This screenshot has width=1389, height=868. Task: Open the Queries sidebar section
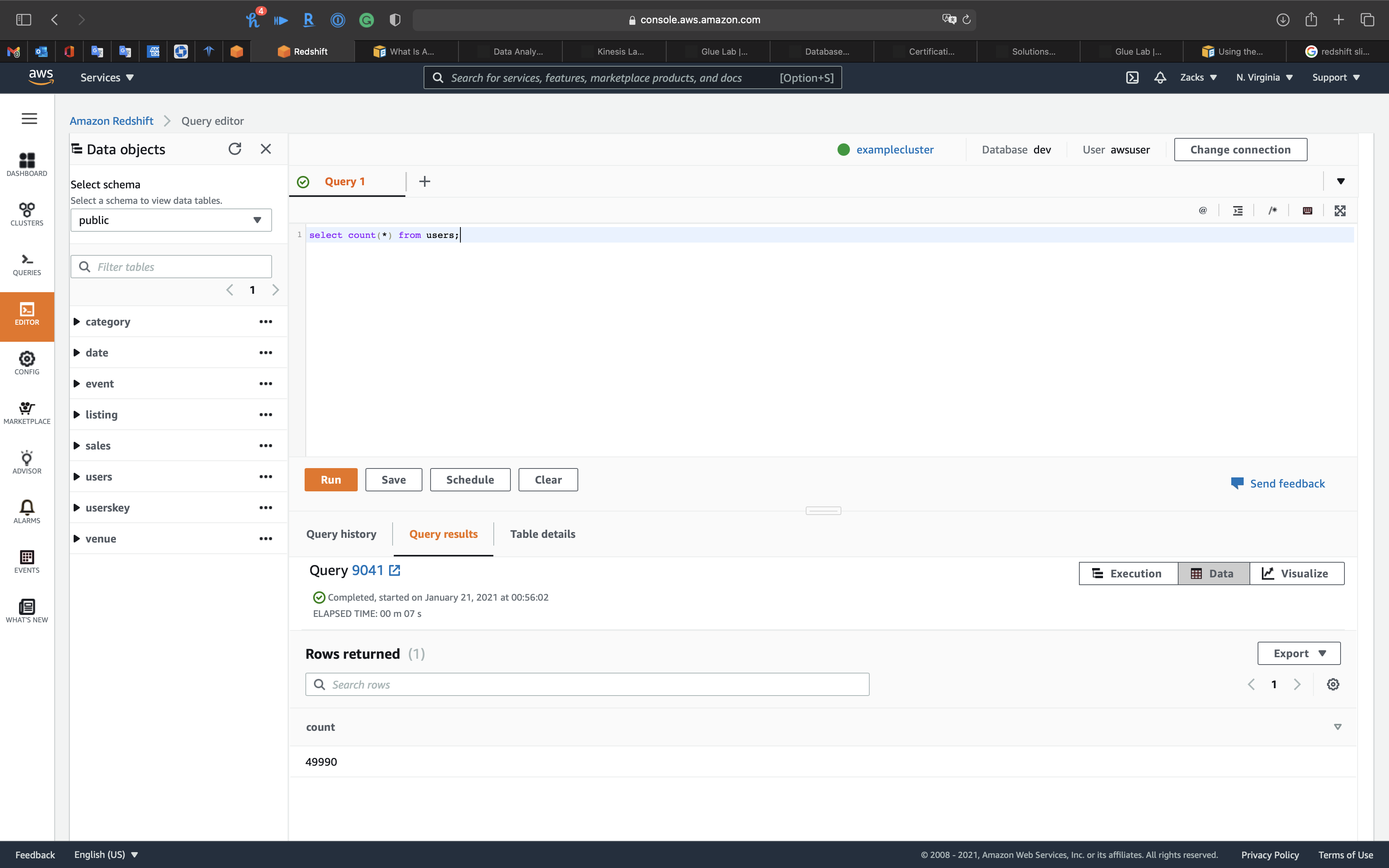tap(27, 264)
